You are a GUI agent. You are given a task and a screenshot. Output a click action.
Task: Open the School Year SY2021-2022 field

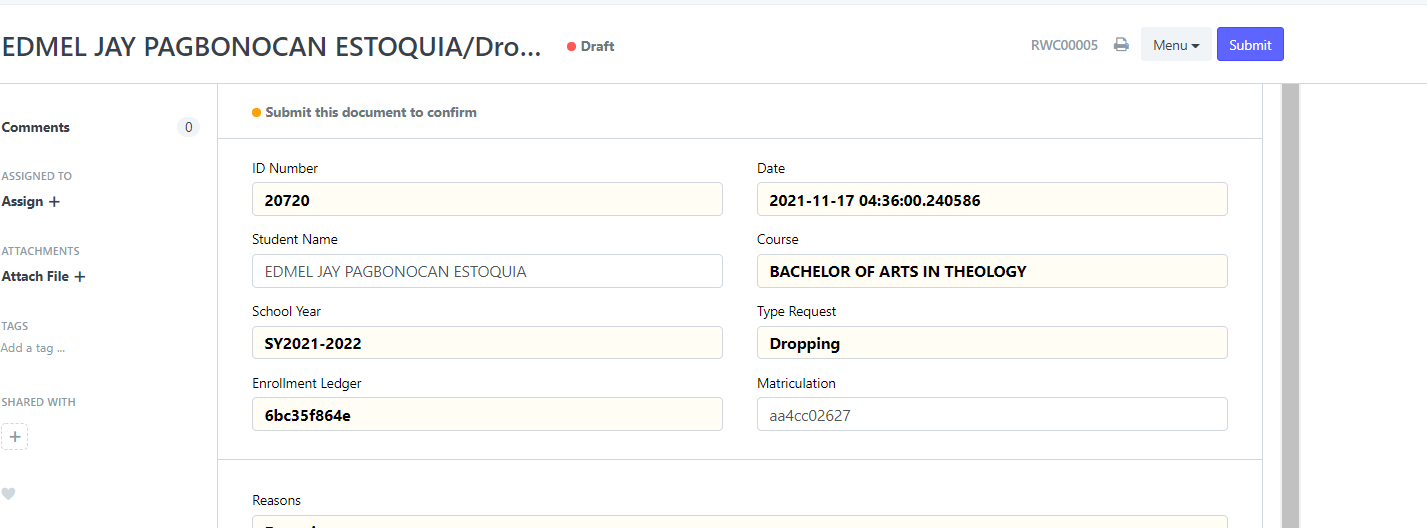[487, 343]
